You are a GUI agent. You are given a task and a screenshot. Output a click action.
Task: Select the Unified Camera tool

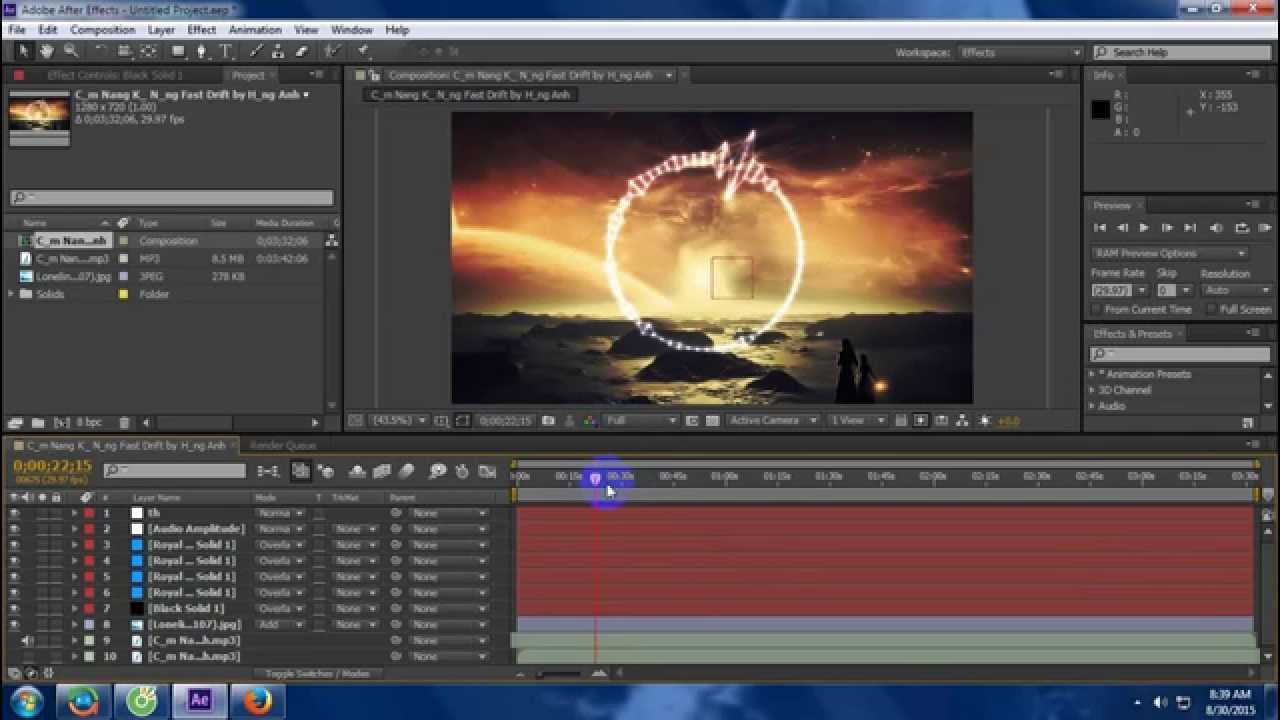click(x=125, y=51)
